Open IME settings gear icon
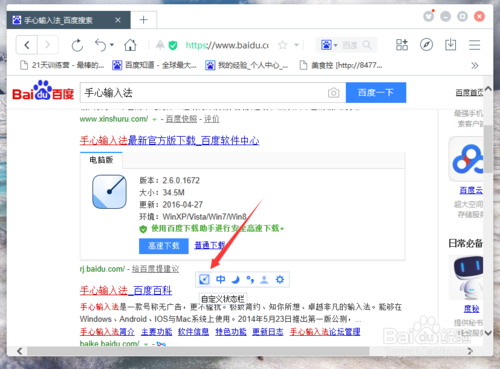The image size is (500, 369). (280, 279)
